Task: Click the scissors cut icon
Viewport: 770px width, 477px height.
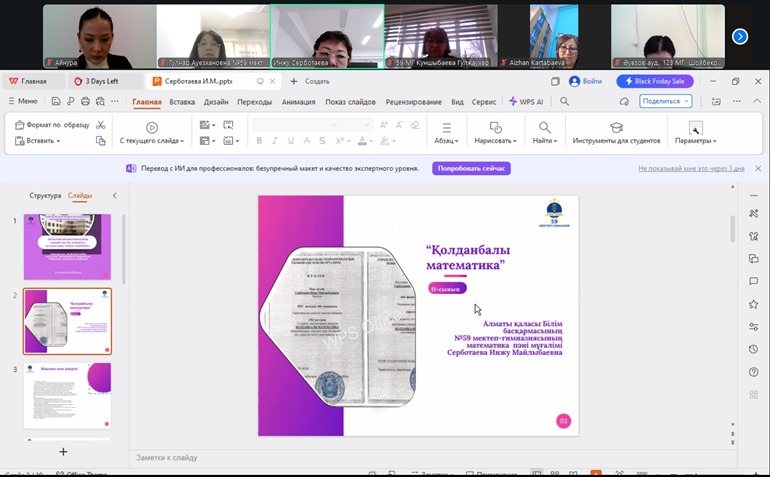Action: coord(100,125)
